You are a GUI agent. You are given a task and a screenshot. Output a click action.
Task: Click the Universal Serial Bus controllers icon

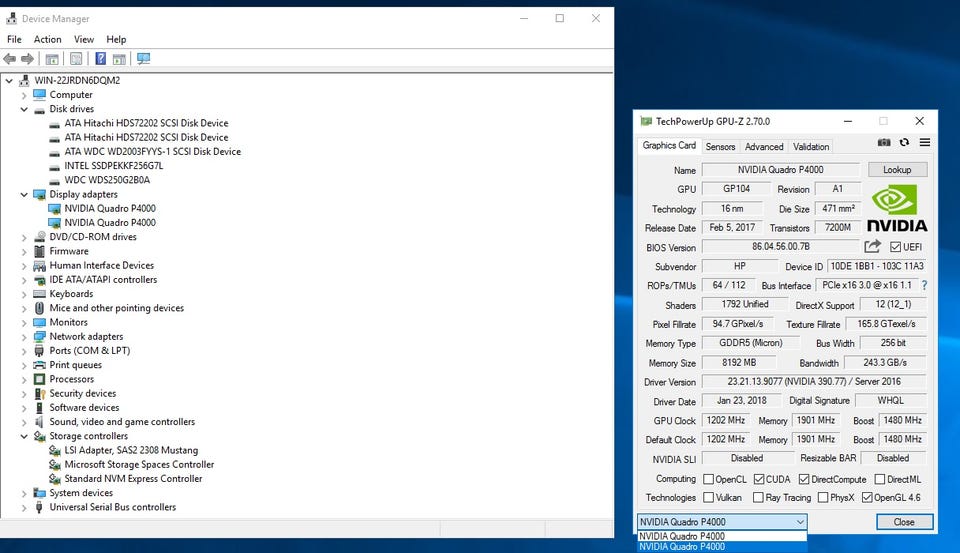(x=40, y=507)
